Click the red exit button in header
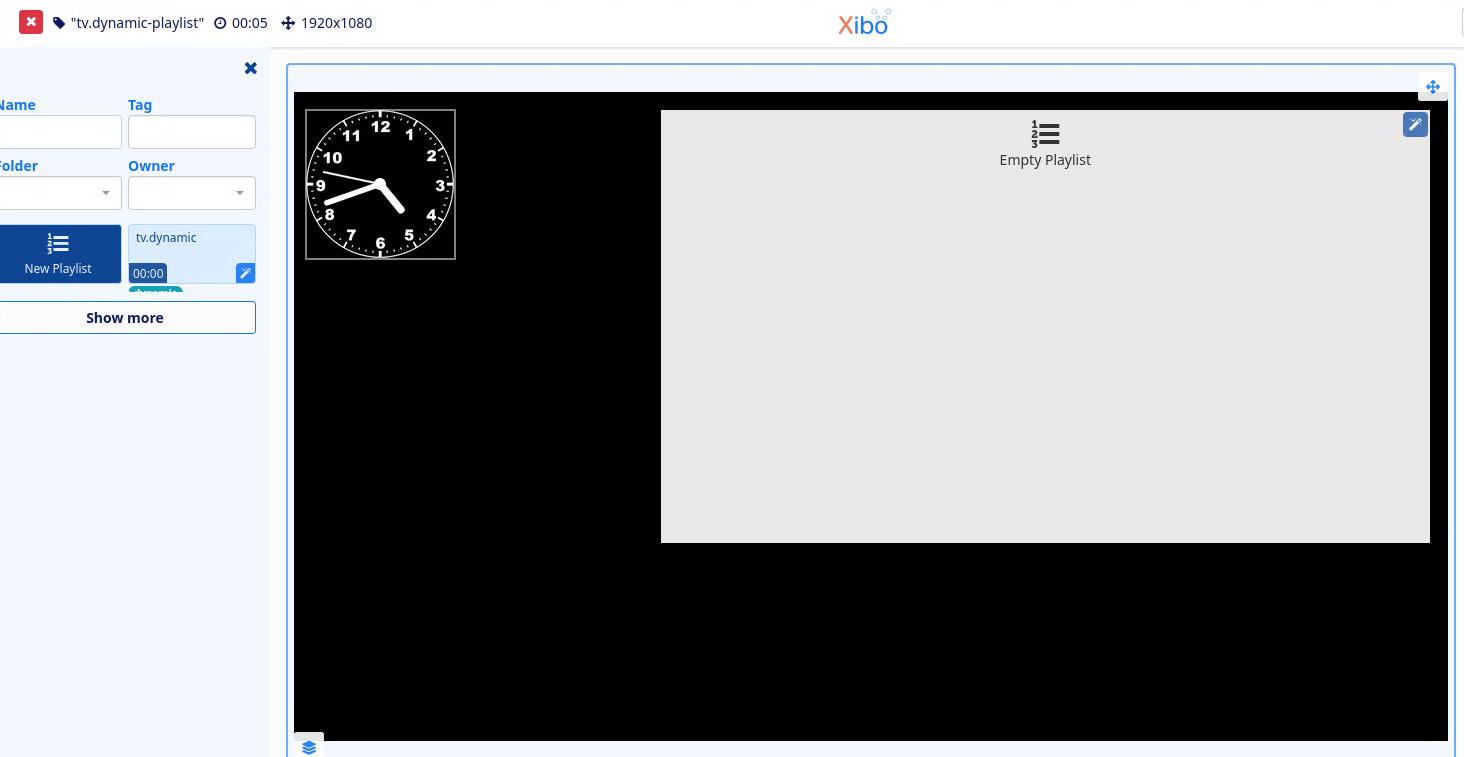Screen dimensions: 1464x757 (x=31, y=22)
